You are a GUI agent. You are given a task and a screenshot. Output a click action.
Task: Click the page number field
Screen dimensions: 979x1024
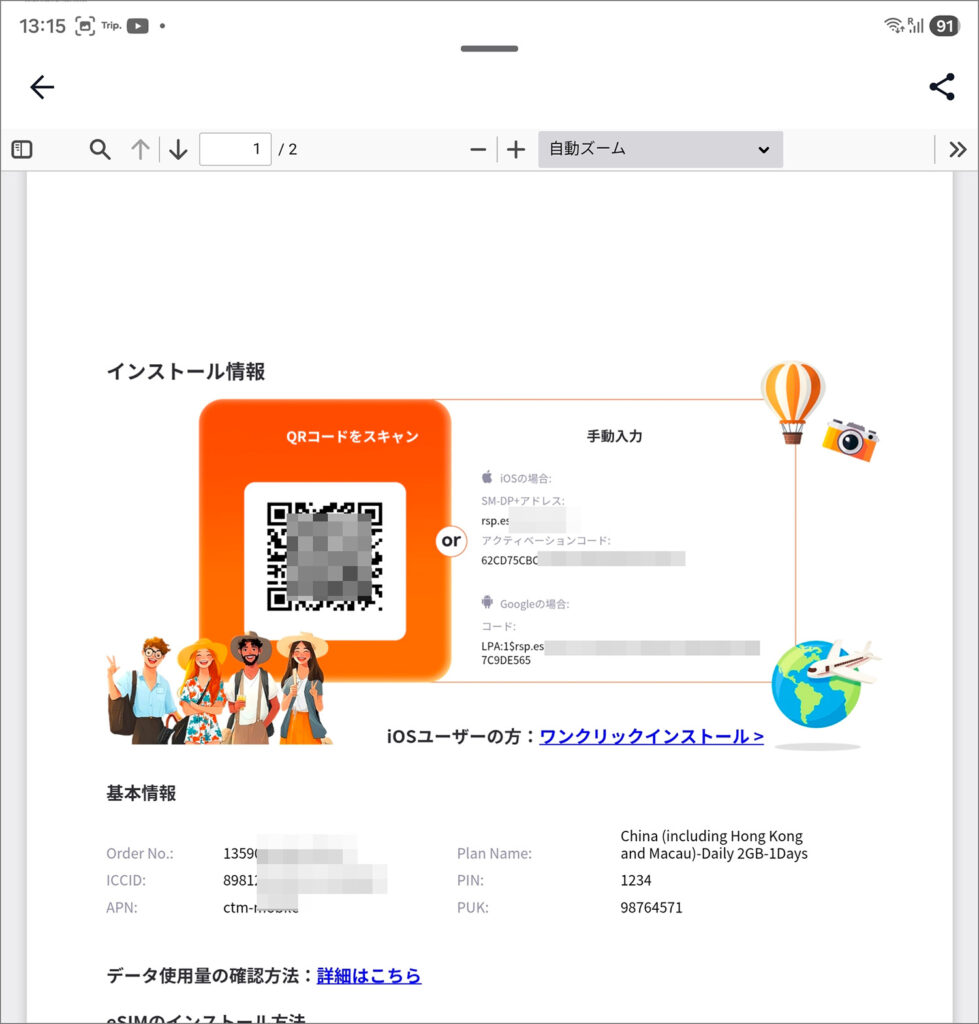[235, 150]
